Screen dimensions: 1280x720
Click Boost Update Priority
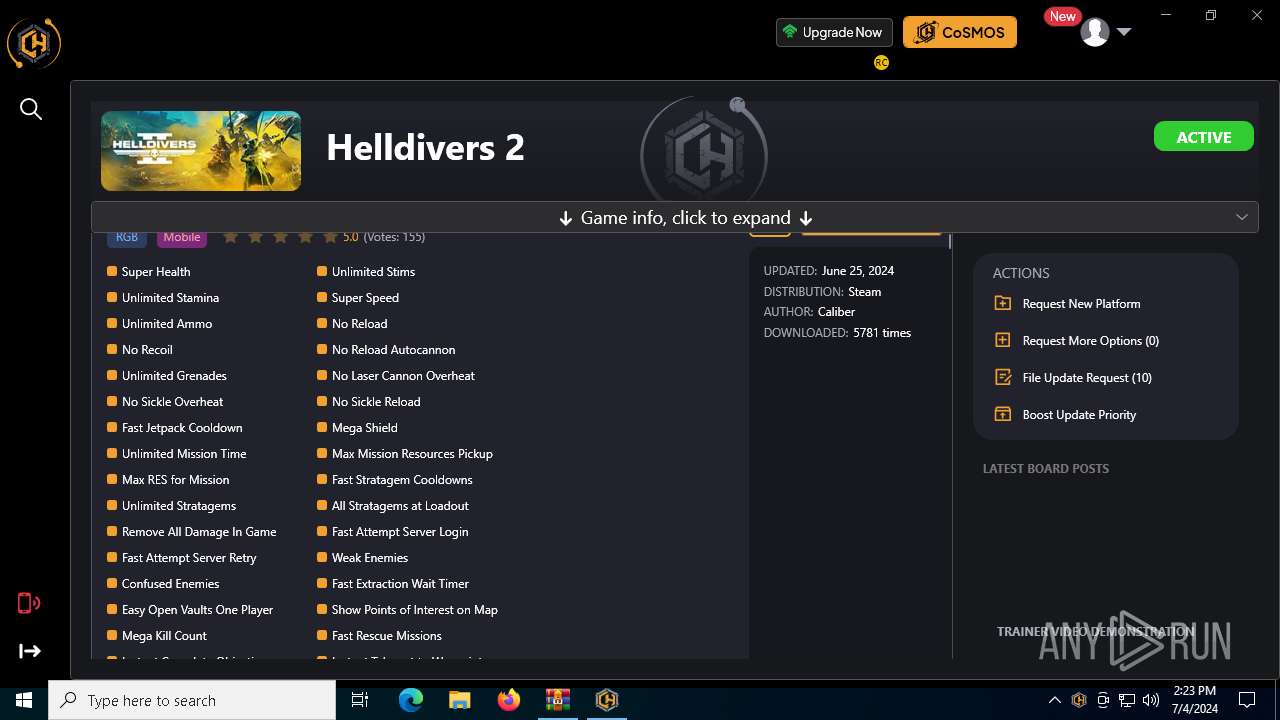point(1079,415)
